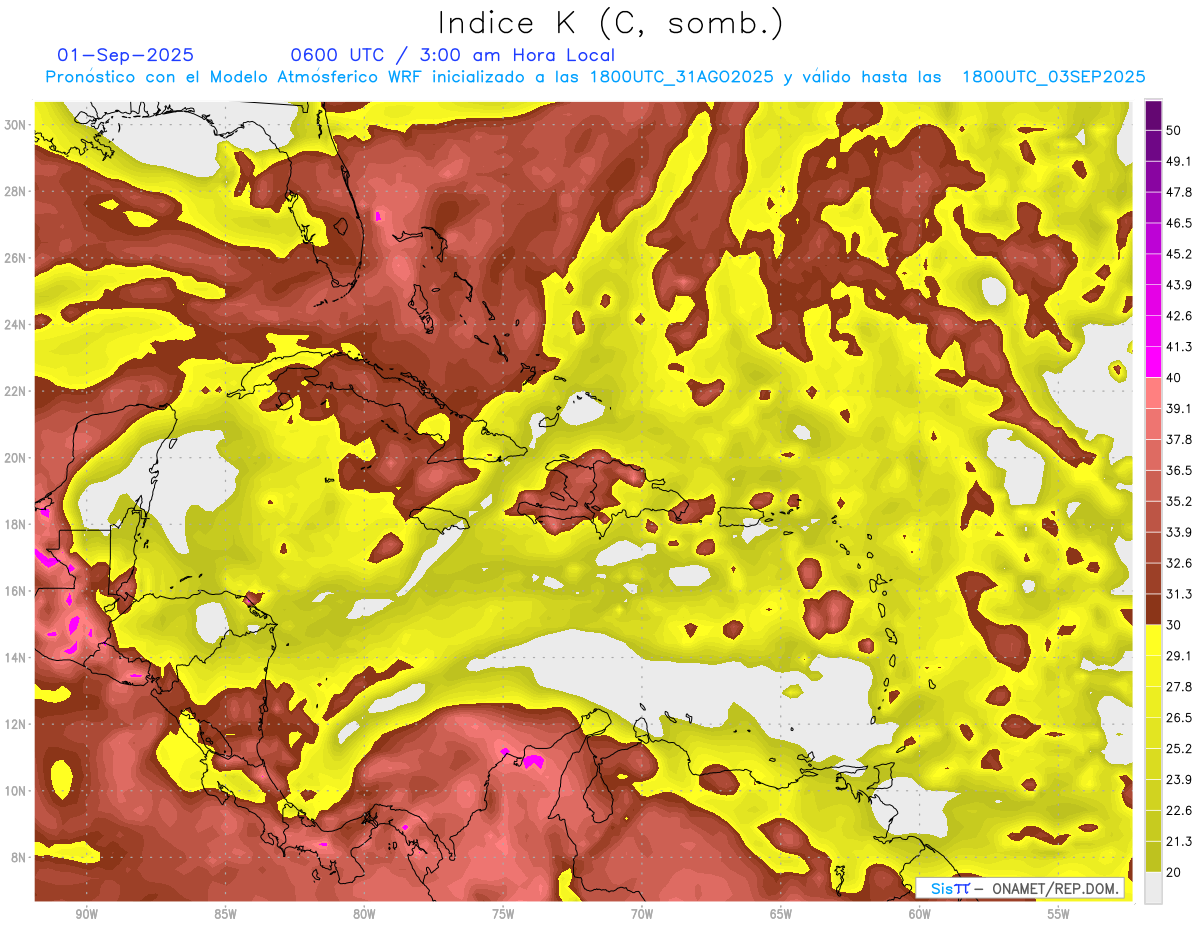Click the 60W longitude label
Viewport: 1200px width, 927px height.
click(x=920, y=914)
